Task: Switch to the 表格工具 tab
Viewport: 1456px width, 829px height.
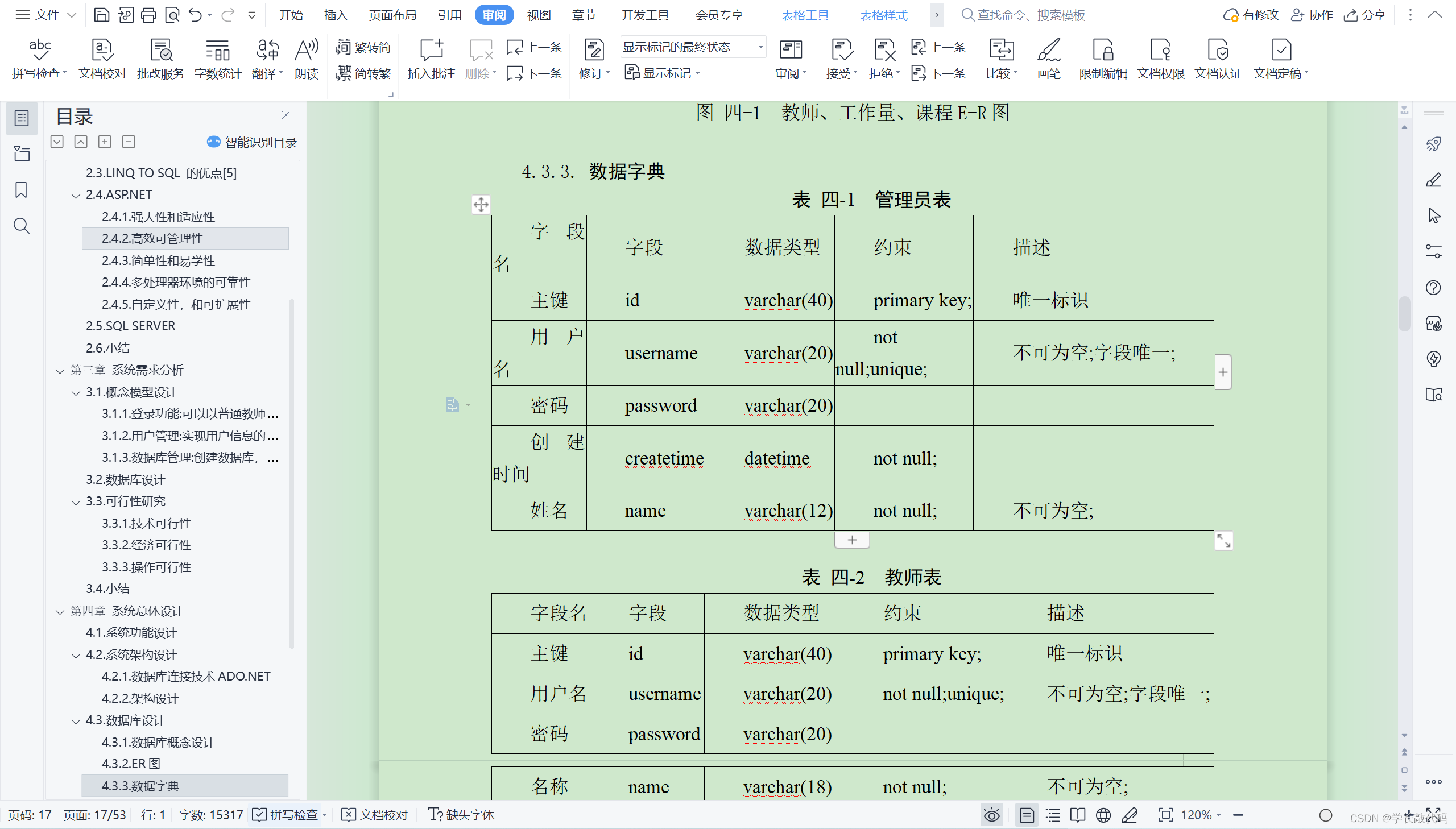Action: (805, 15)
